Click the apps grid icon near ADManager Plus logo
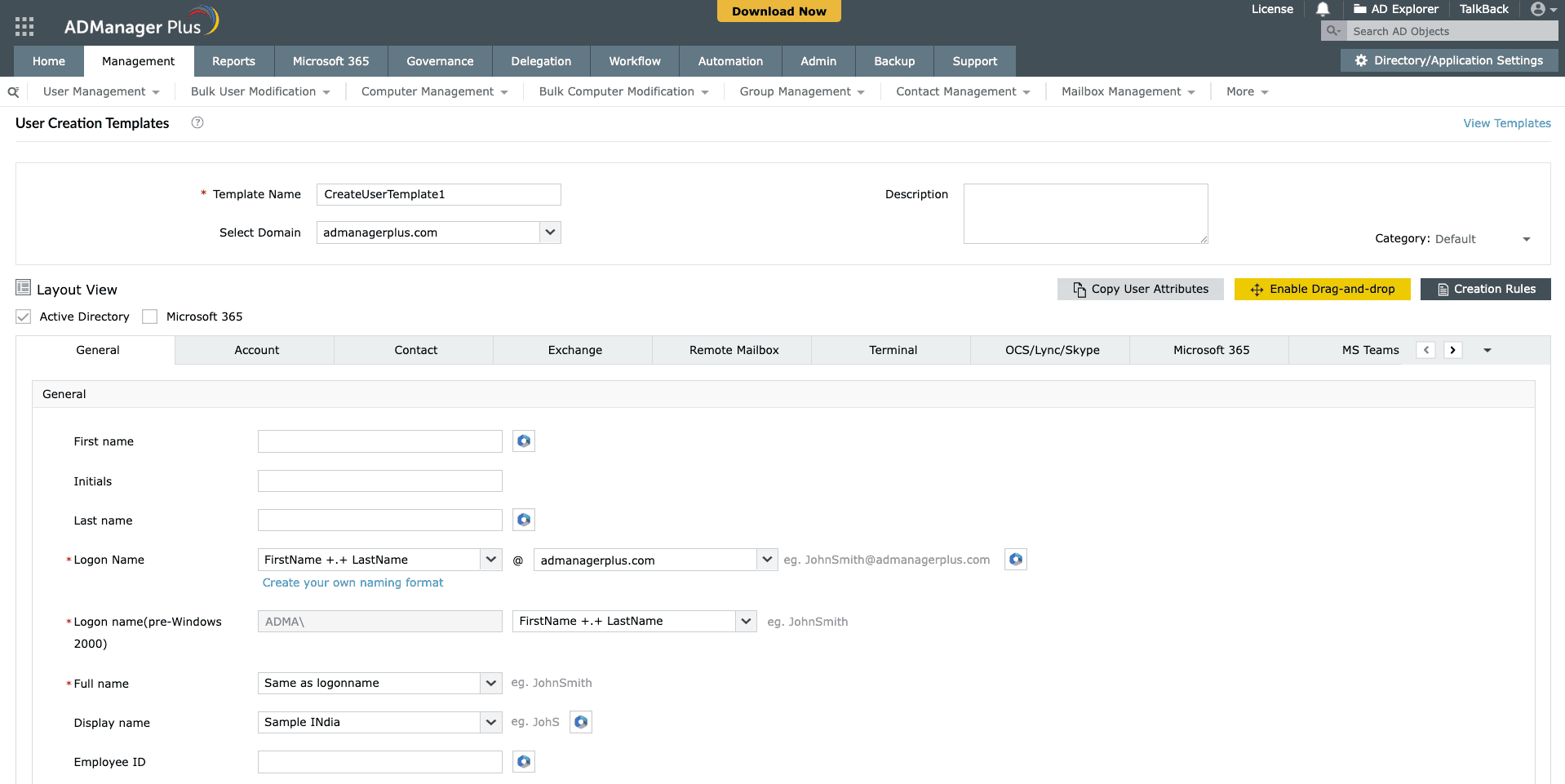 point(24,25)
